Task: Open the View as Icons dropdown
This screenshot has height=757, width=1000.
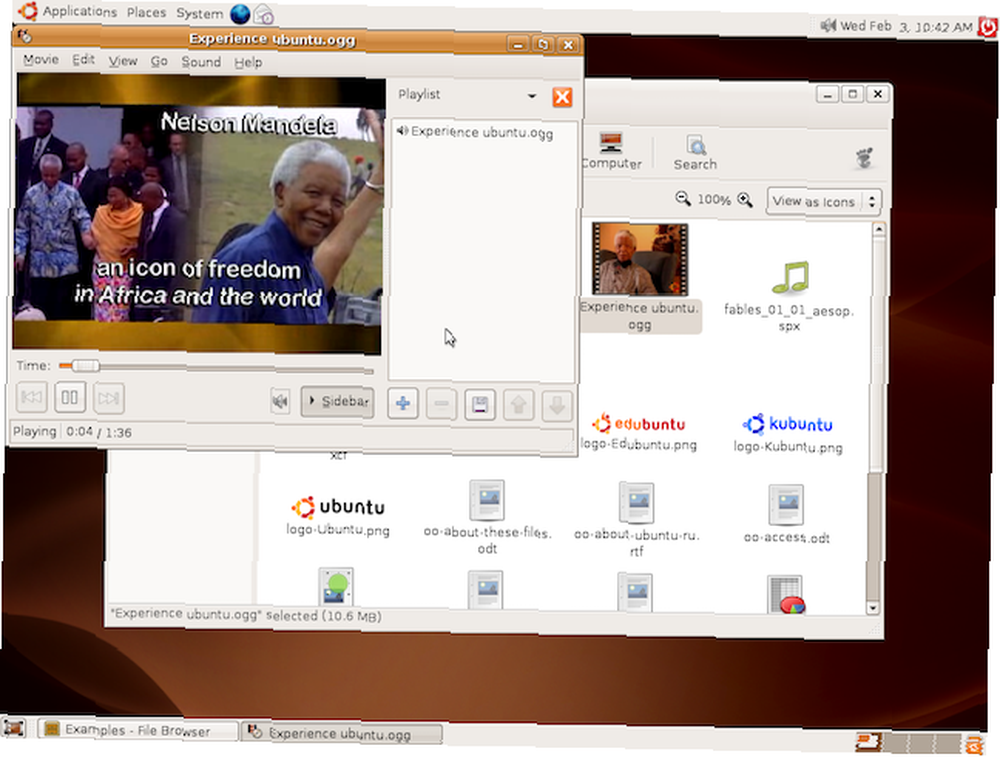Action: tap(824, 202)
